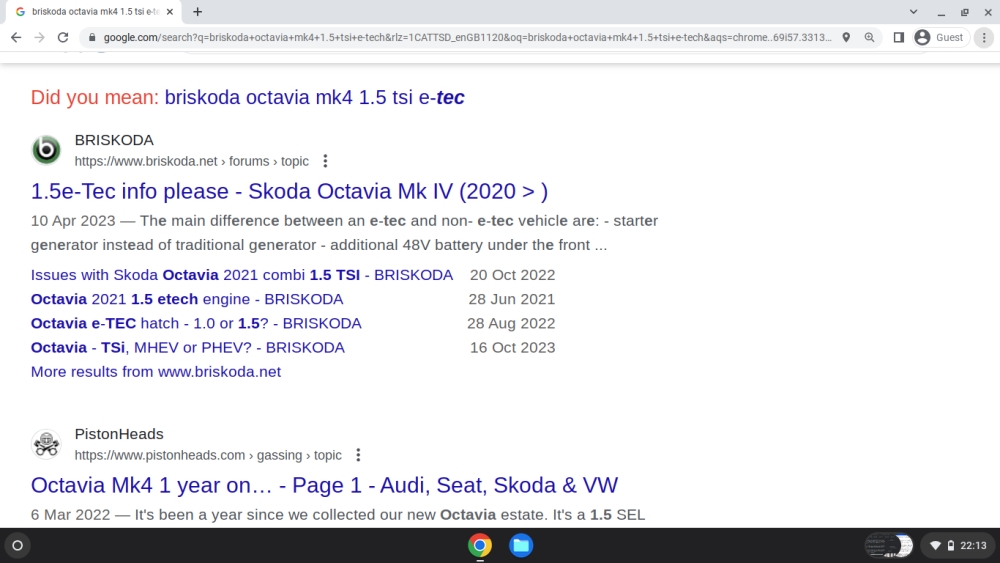This screenshot has width=1000, height=563.
Task: Click the BRISKODA site name
Action: click(x=114, y=140)
